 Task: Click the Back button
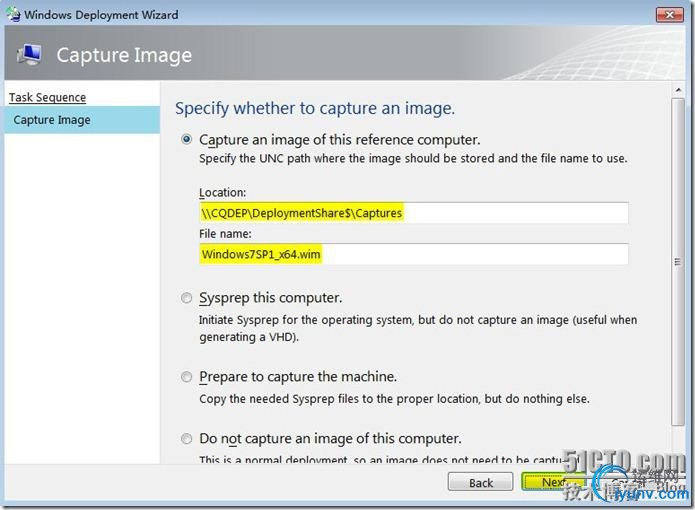(480, 482)
